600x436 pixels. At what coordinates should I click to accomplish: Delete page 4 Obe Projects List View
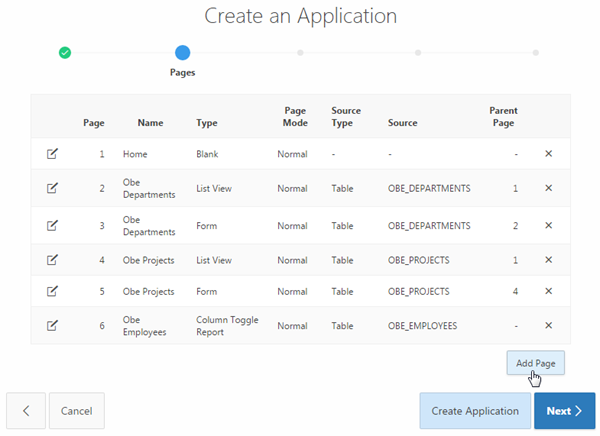[x=548, y=260]
